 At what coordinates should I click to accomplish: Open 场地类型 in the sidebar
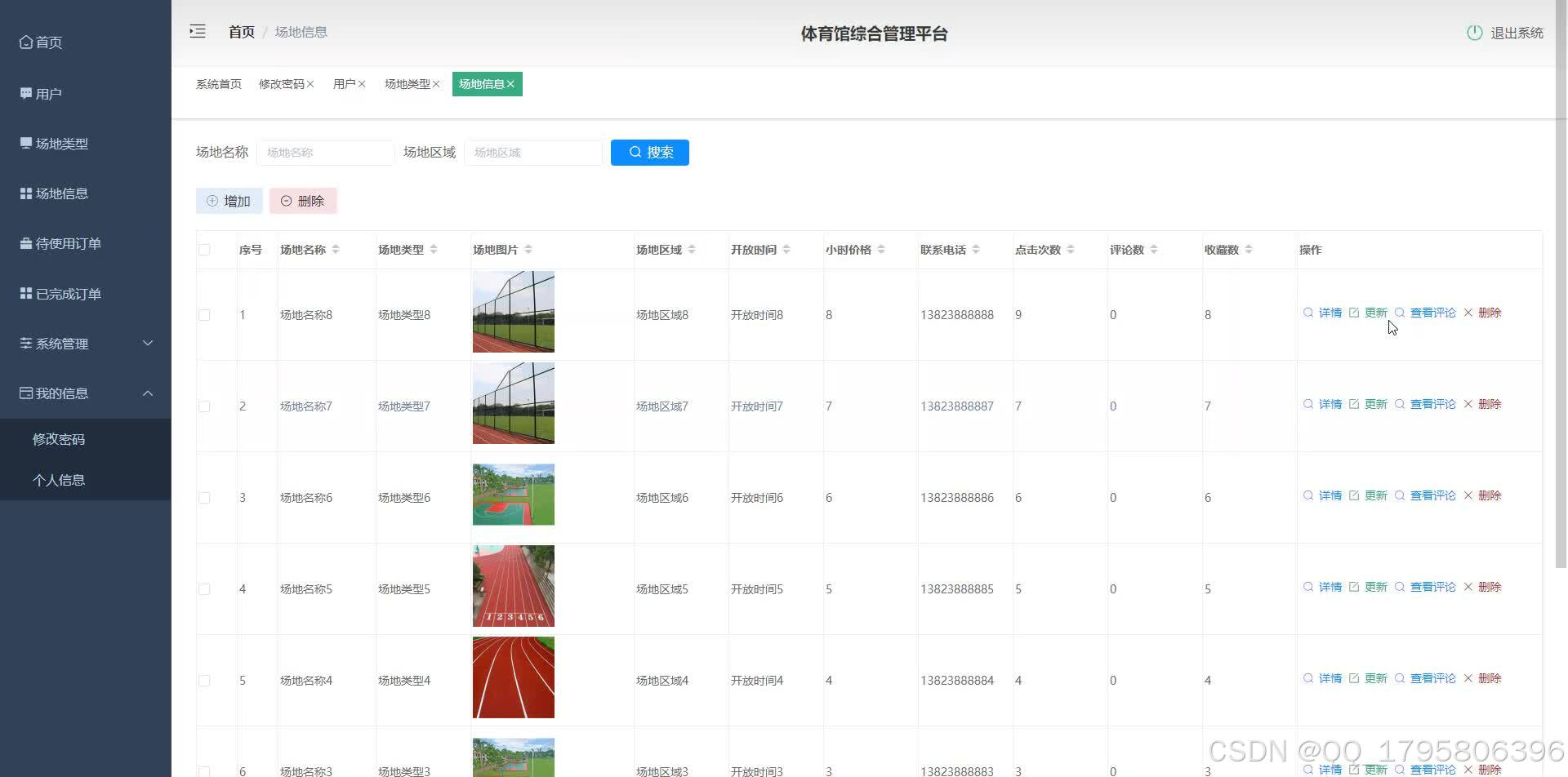pyautogui.click(x=86, y=144)
